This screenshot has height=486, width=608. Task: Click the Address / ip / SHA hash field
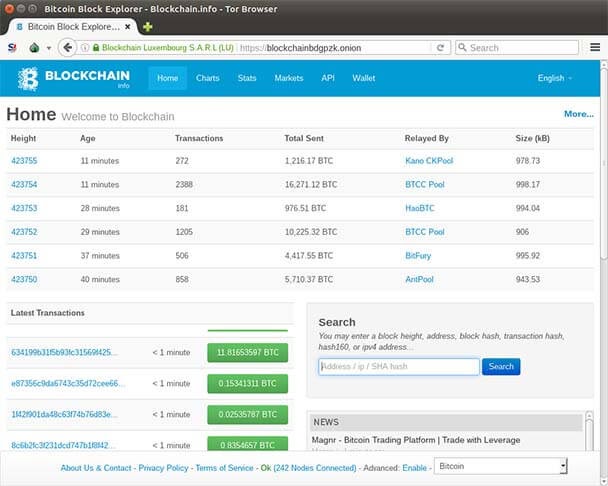tap(399, 367)
